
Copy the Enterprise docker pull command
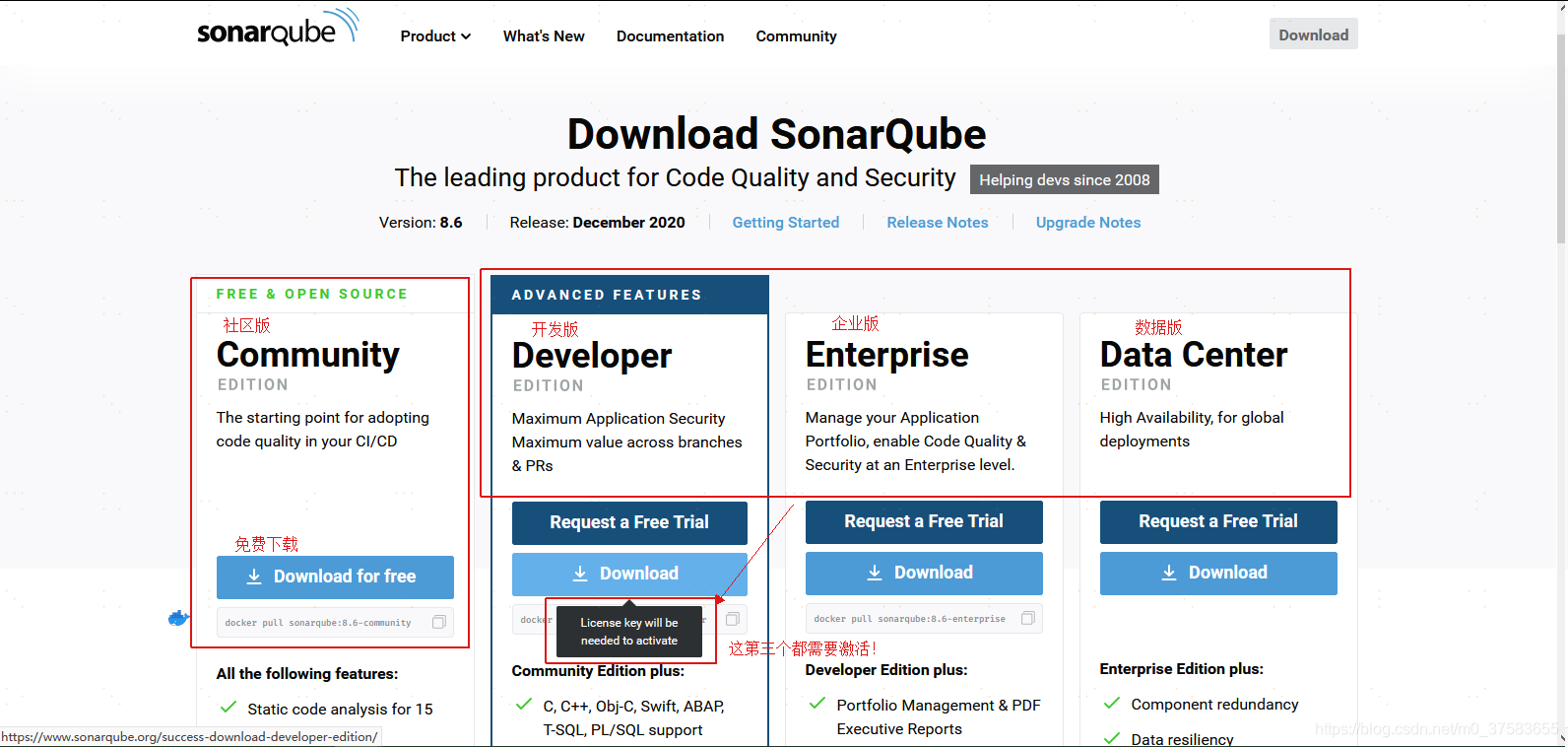[x=1028, y=618]
